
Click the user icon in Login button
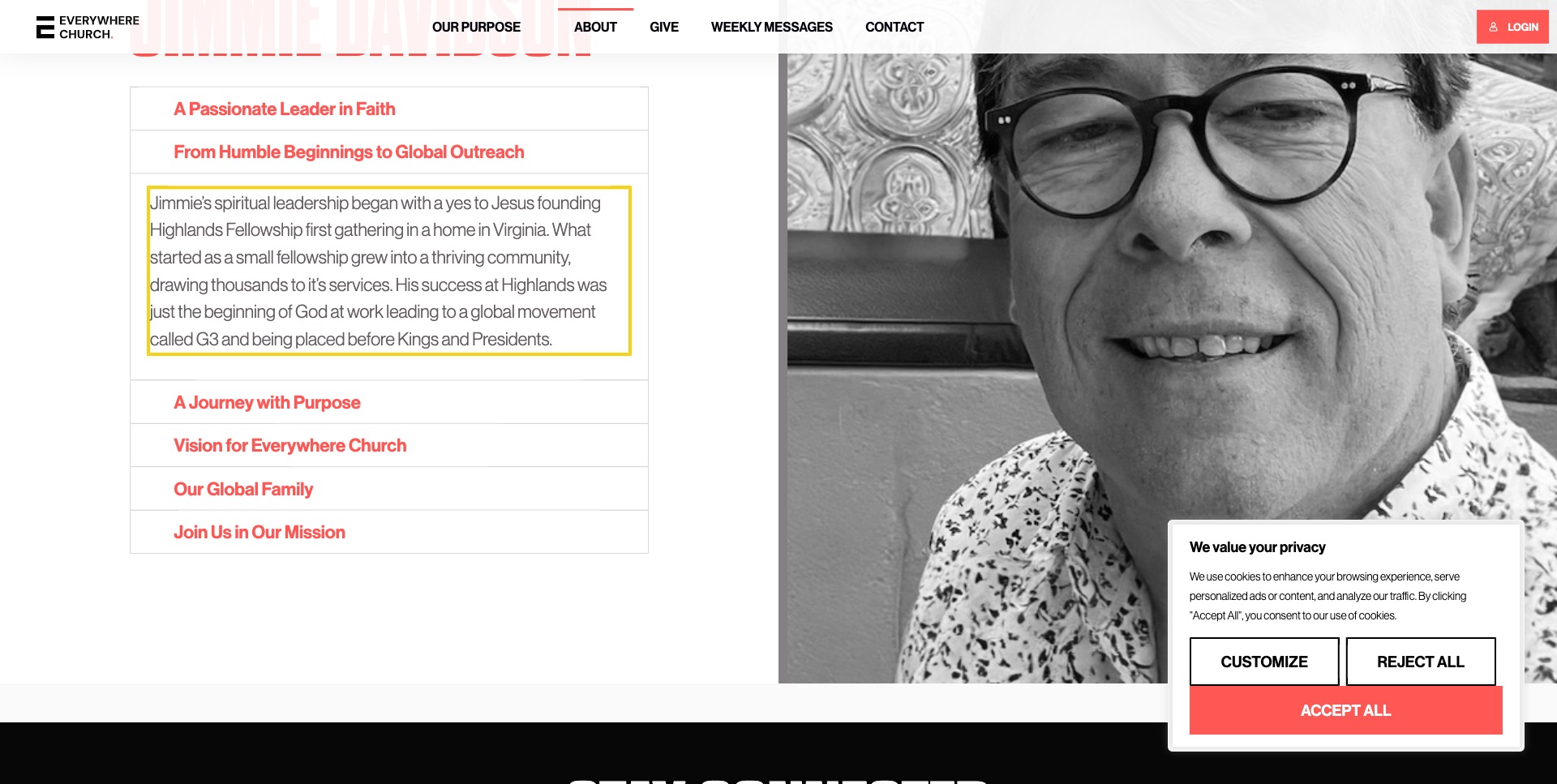[x=1493, y=27]
